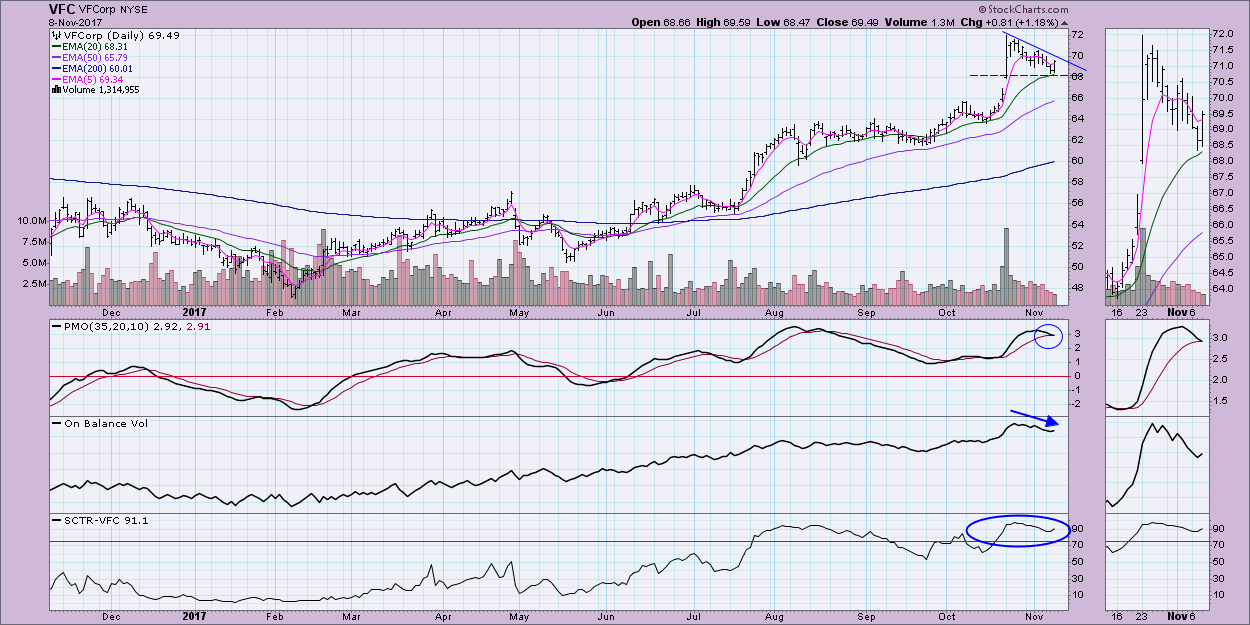
Task: Click the 2017 year label under price panel
Action: [x=192, y=310]
